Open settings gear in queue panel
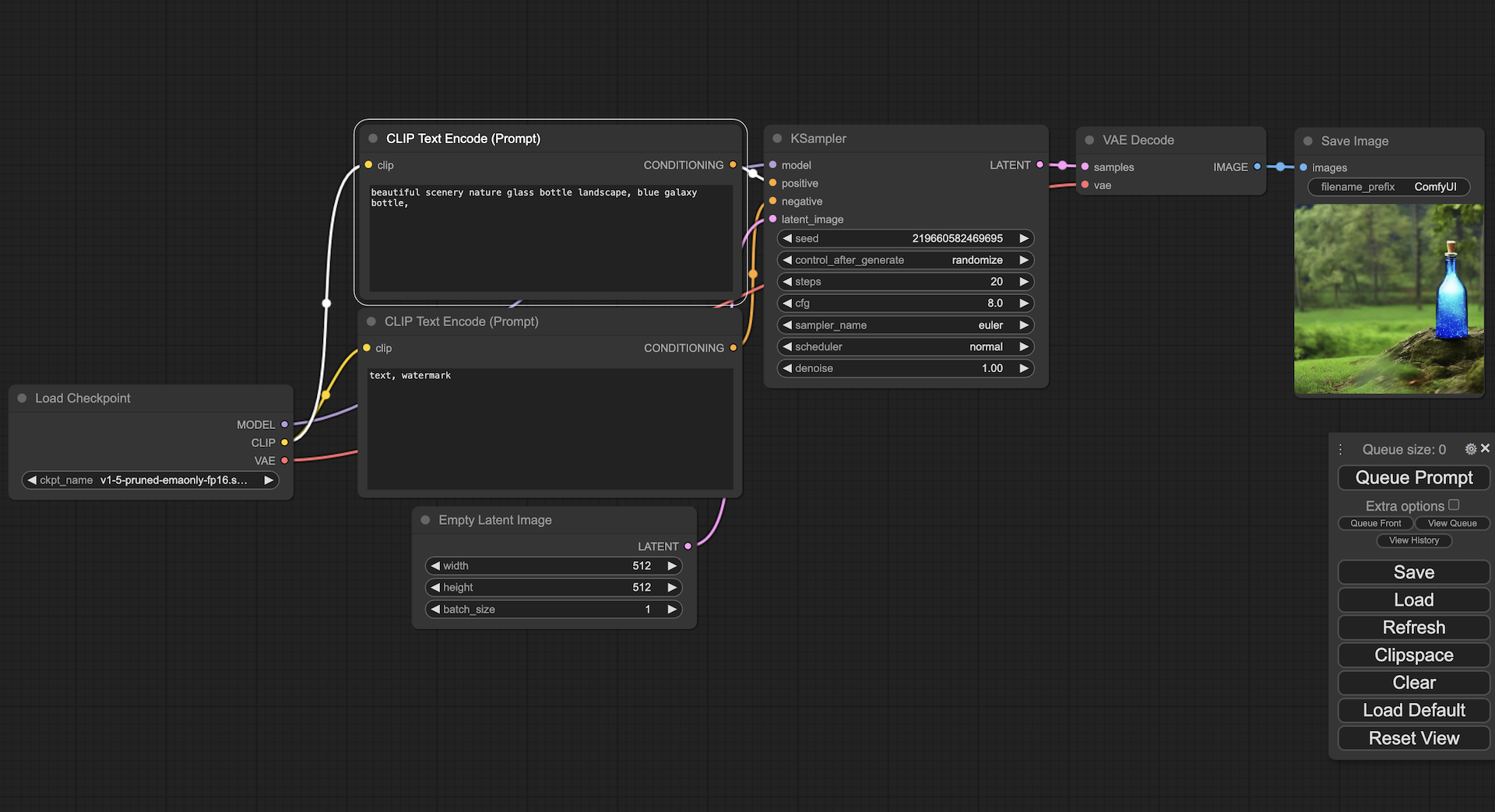This screenshot has width=1495, height=812. point(1470,449)
